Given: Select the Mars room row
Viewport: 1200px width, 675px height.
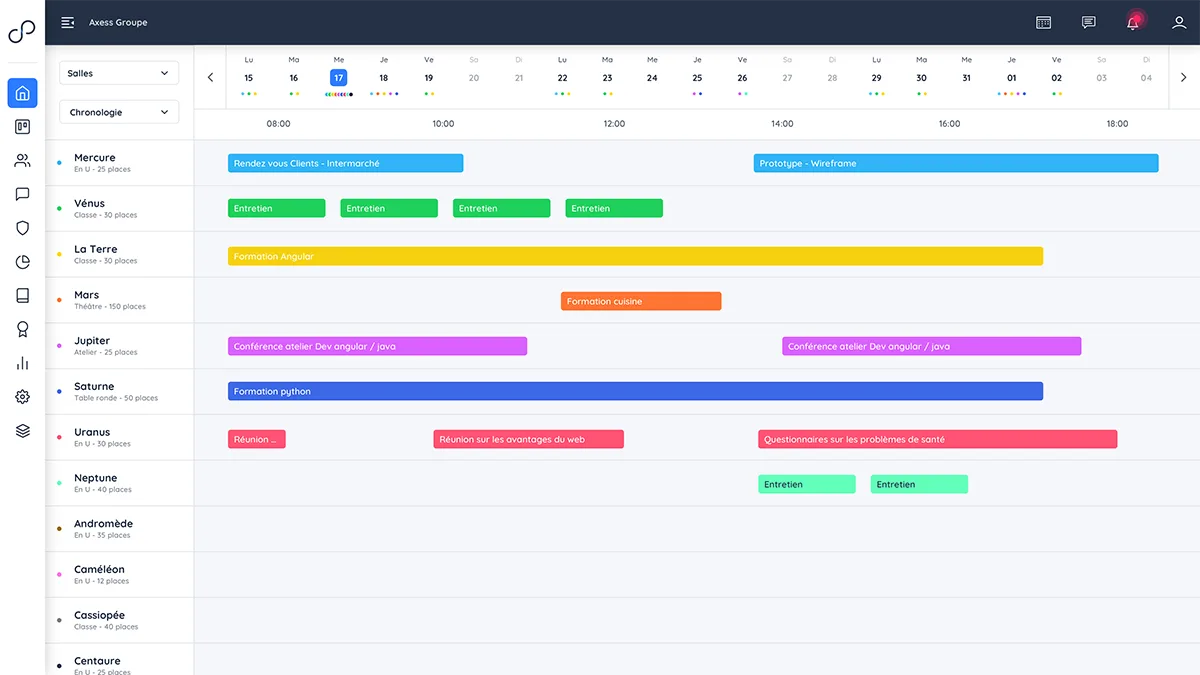Looking at the screenshot, I should 120,300.
